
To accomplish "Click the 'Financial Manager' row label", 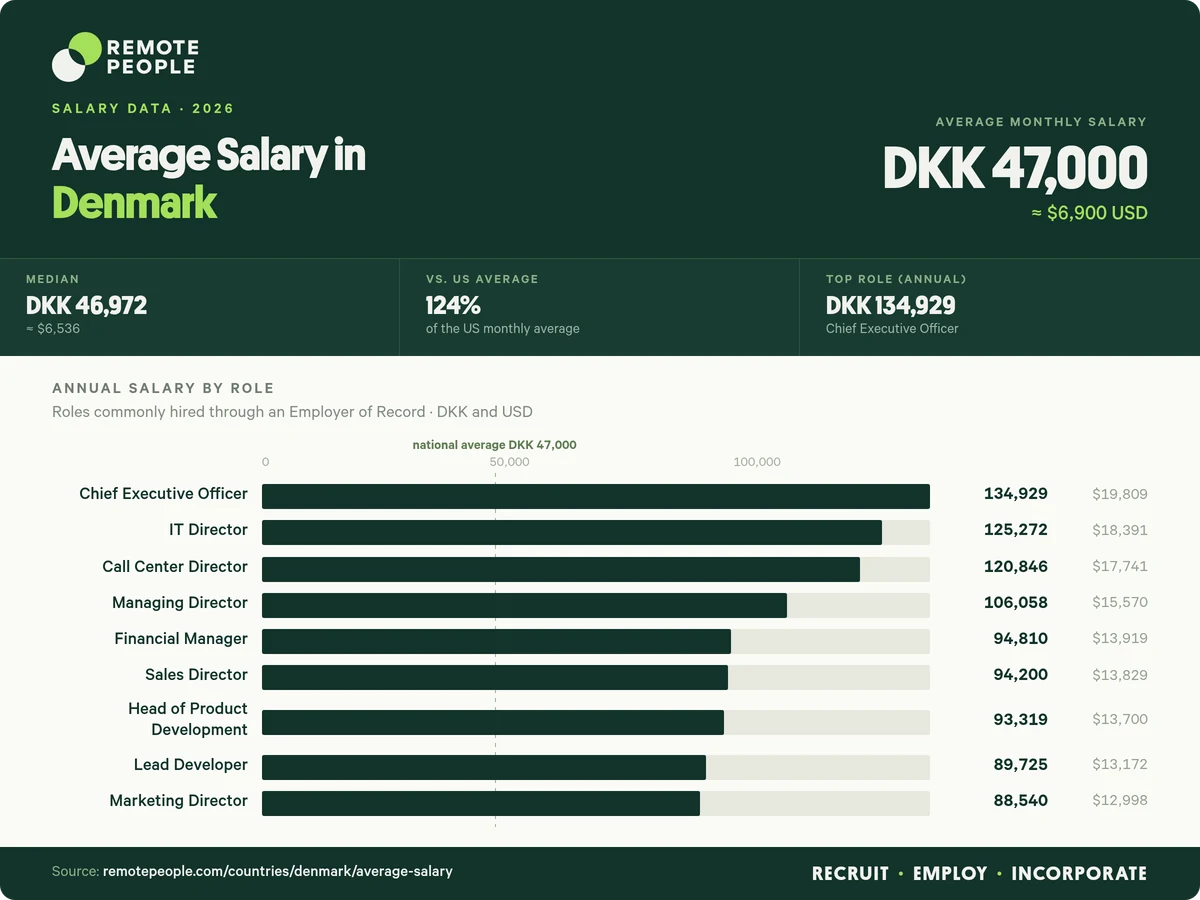I will pyautogui.click(x=181, y=638).
